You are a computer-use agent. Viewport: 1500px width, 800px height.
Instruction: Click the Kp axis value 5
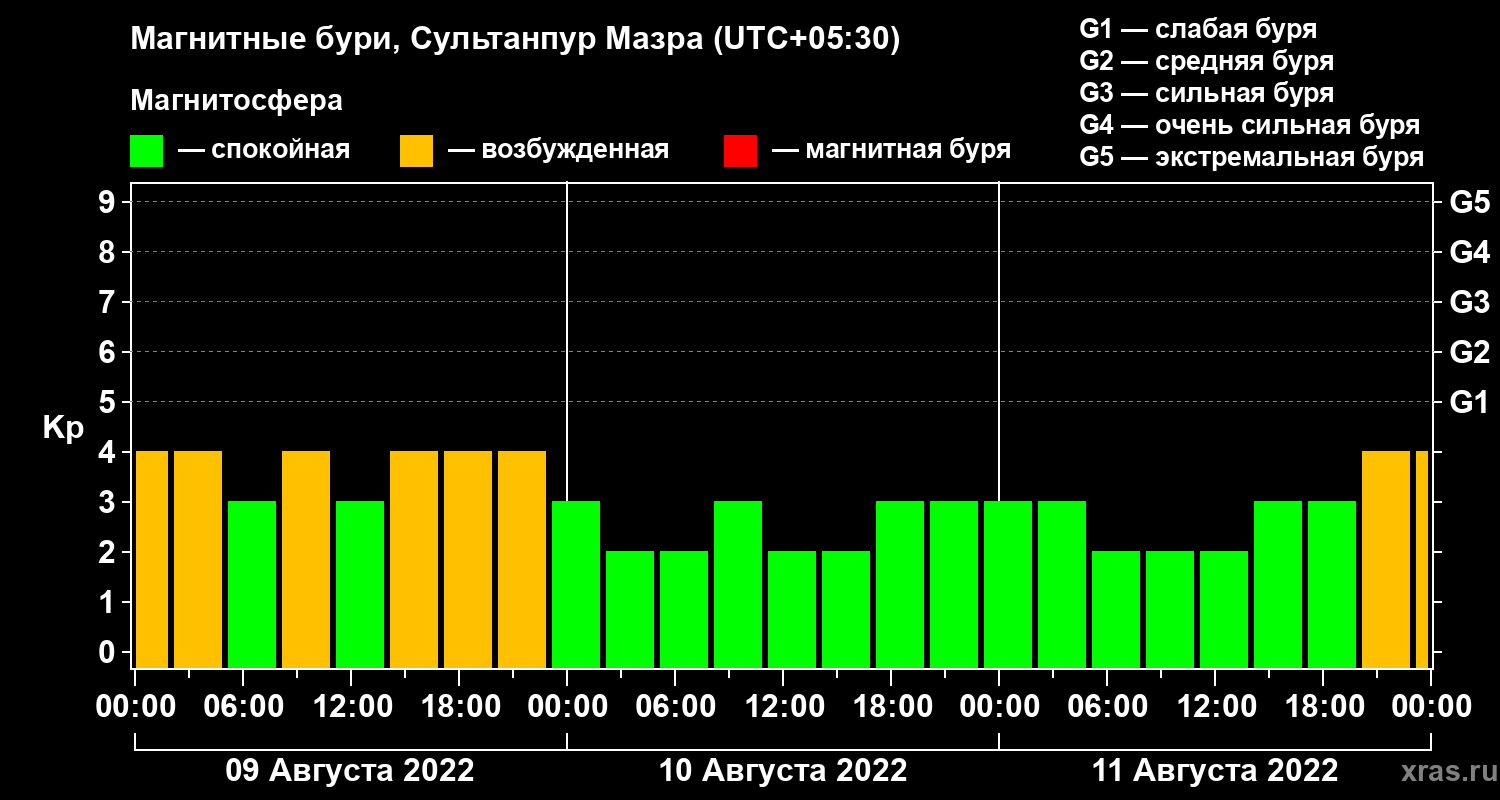(x=109, y=402)
